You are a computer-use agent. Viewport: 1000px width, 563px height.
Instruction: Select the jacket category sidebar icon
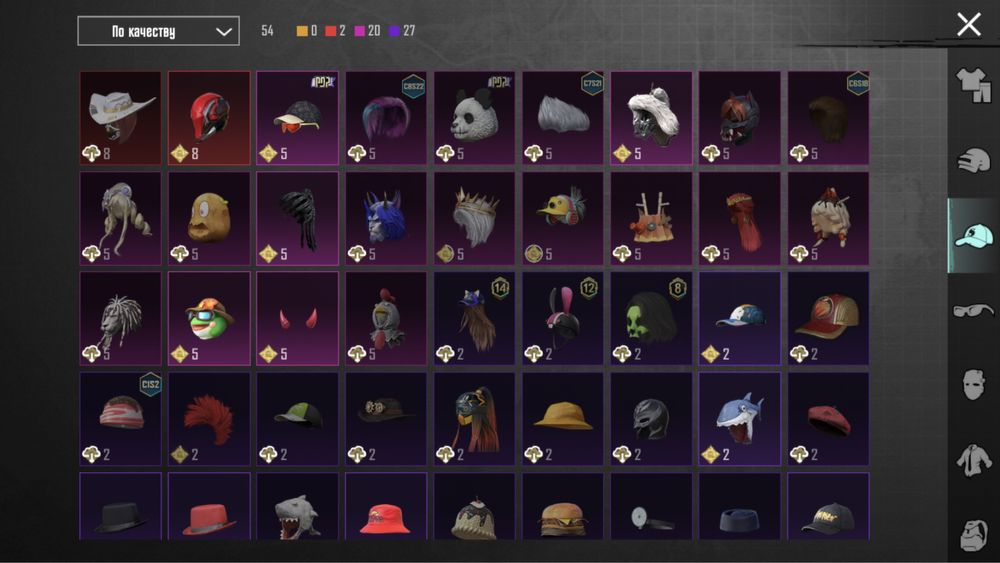[x=973, y=460]
